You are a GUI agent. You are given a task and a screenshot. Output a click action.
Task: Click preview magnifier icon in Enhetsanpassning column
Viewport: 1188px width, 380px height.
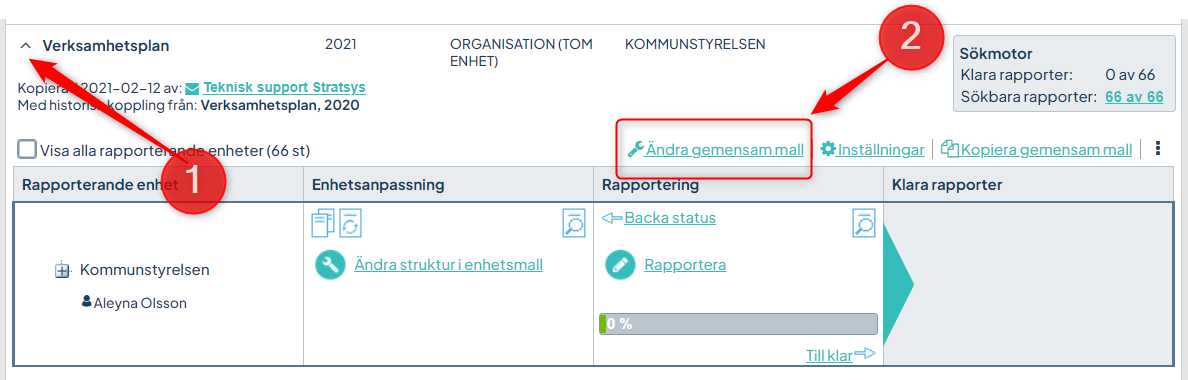[x=574, y=224]
